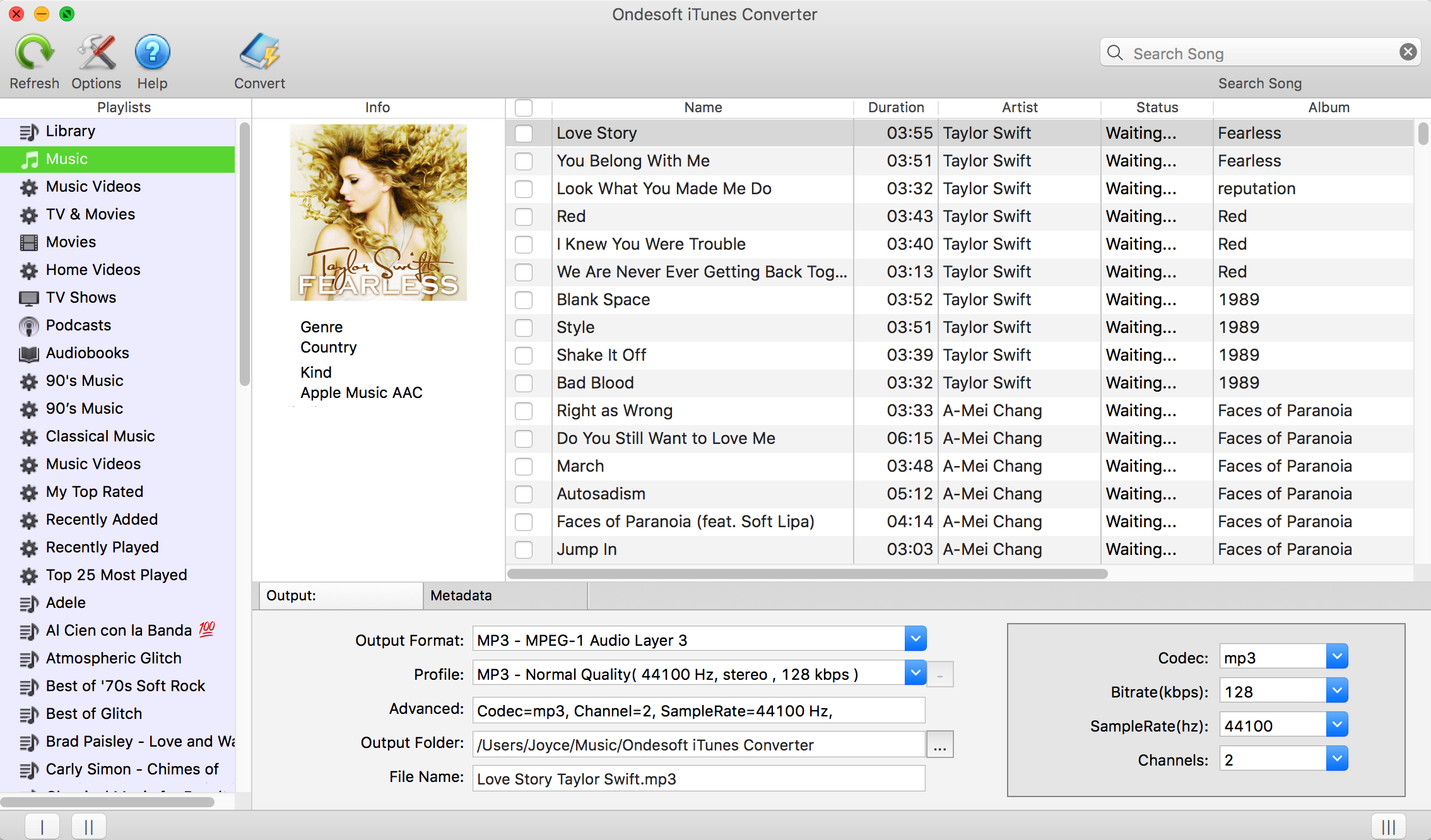Click the Podcasts sidebar icon
Image resolution: width=1431 pixels, height=840 pixels.
tap(28, 324)
